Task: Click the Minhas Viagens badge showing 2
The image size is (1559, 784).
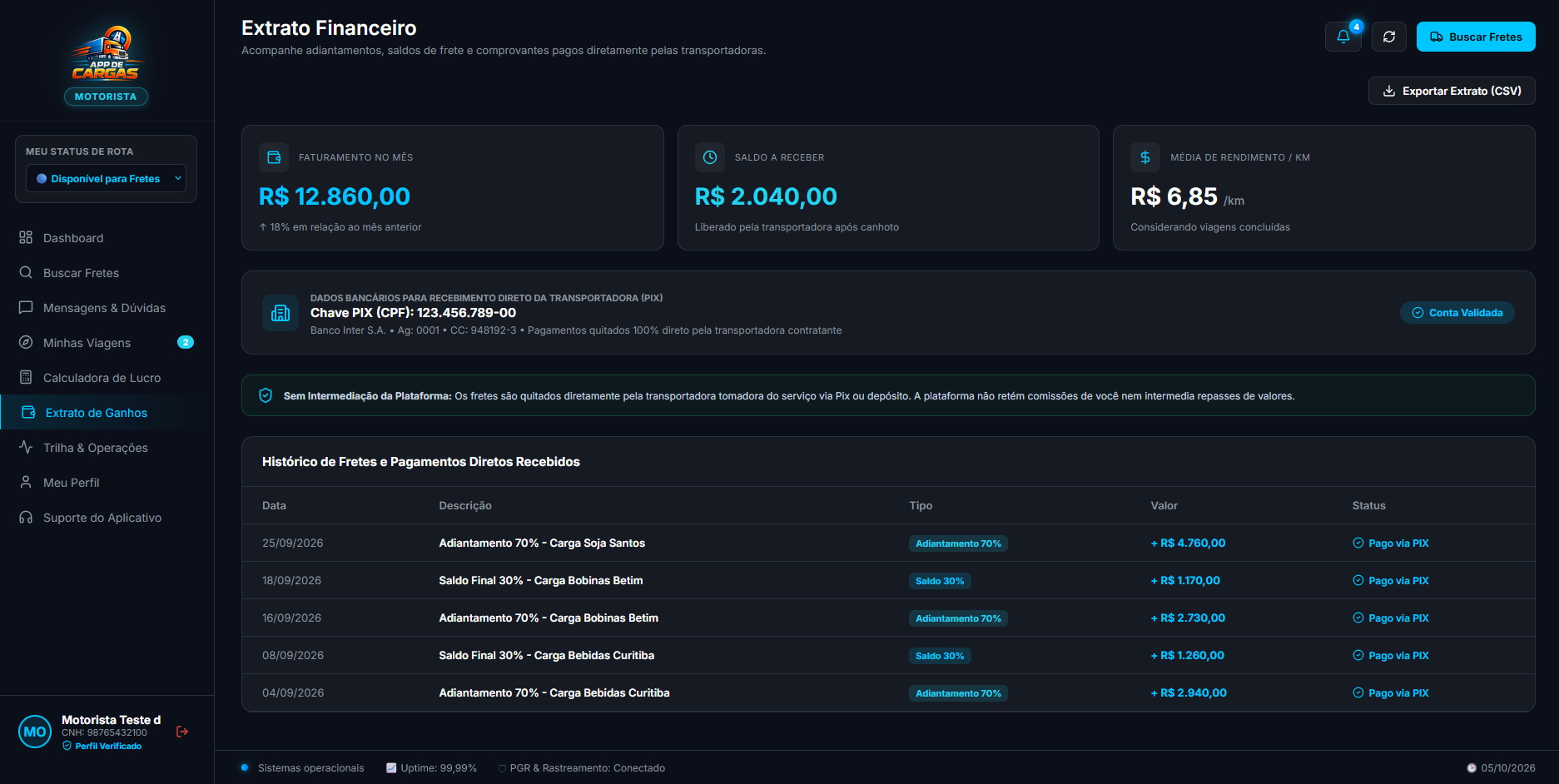Action: 186,342
